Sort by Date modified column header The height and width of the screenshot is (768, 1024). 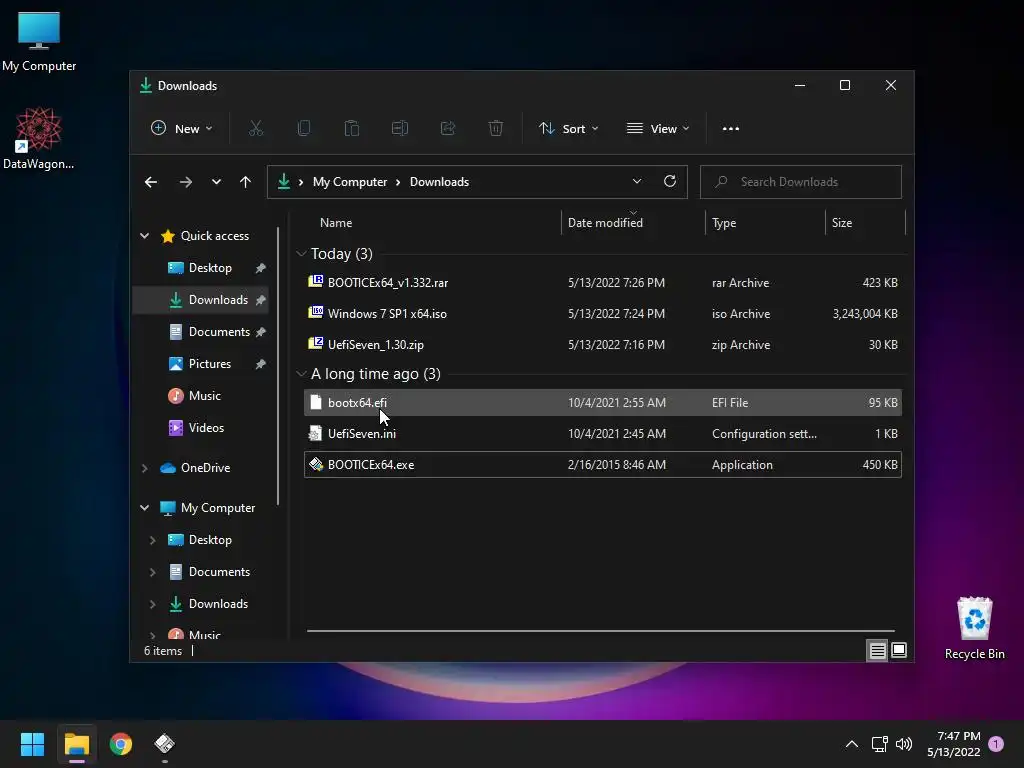click(633, 223)
